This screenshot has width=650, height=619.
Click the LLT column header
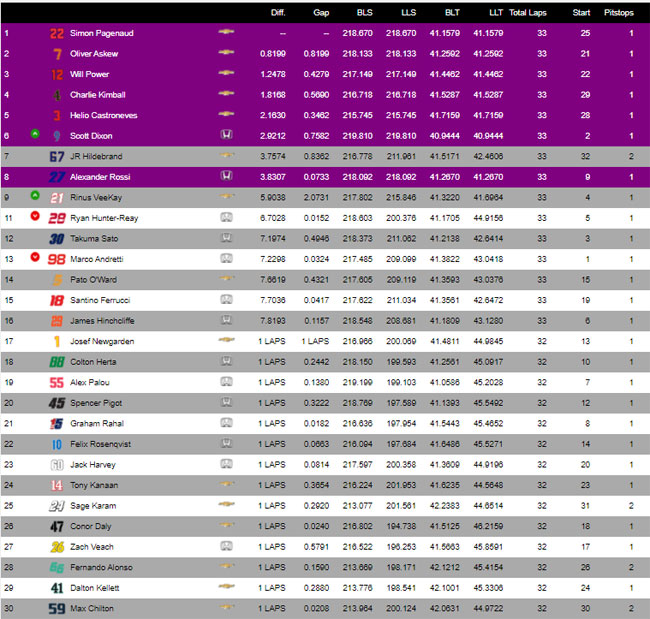pos(496,13)
